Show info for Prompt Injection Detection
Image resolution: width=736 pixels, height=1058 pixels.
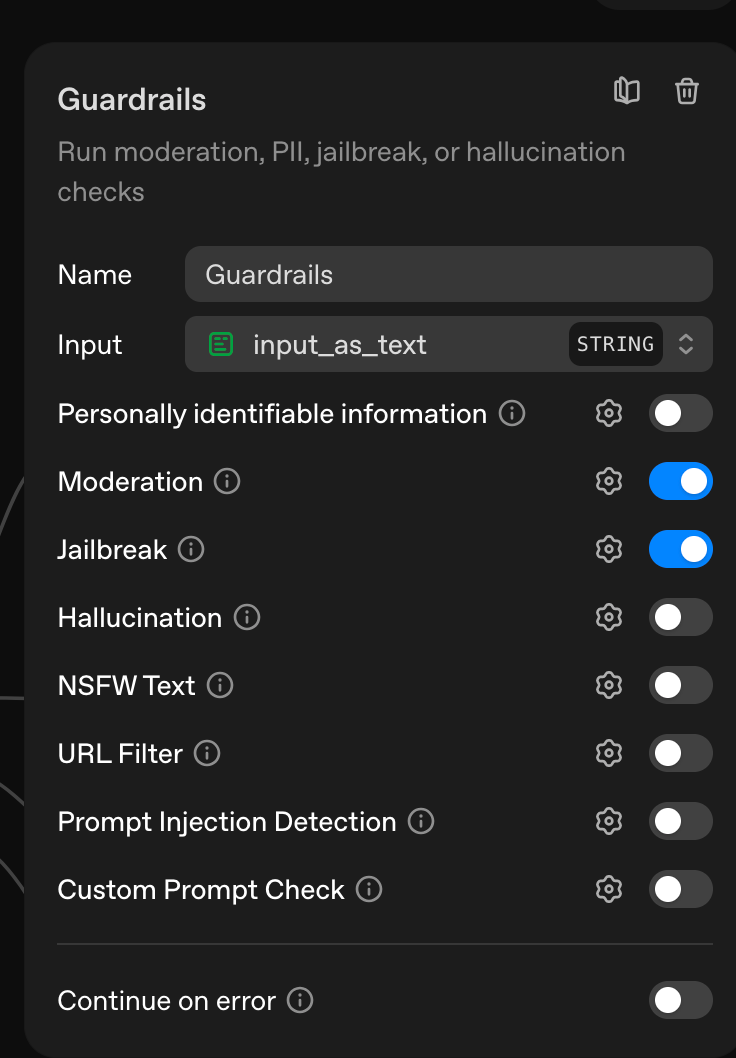click(x=421, y=822)
